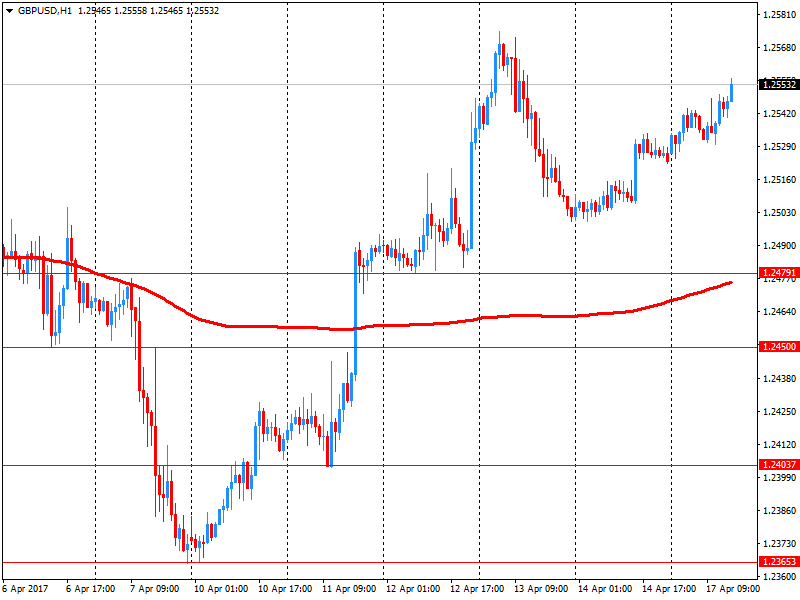Click the 6 Apr 17:00 time axis label
The height and width of the screenshot is (600, 800).
91,589
